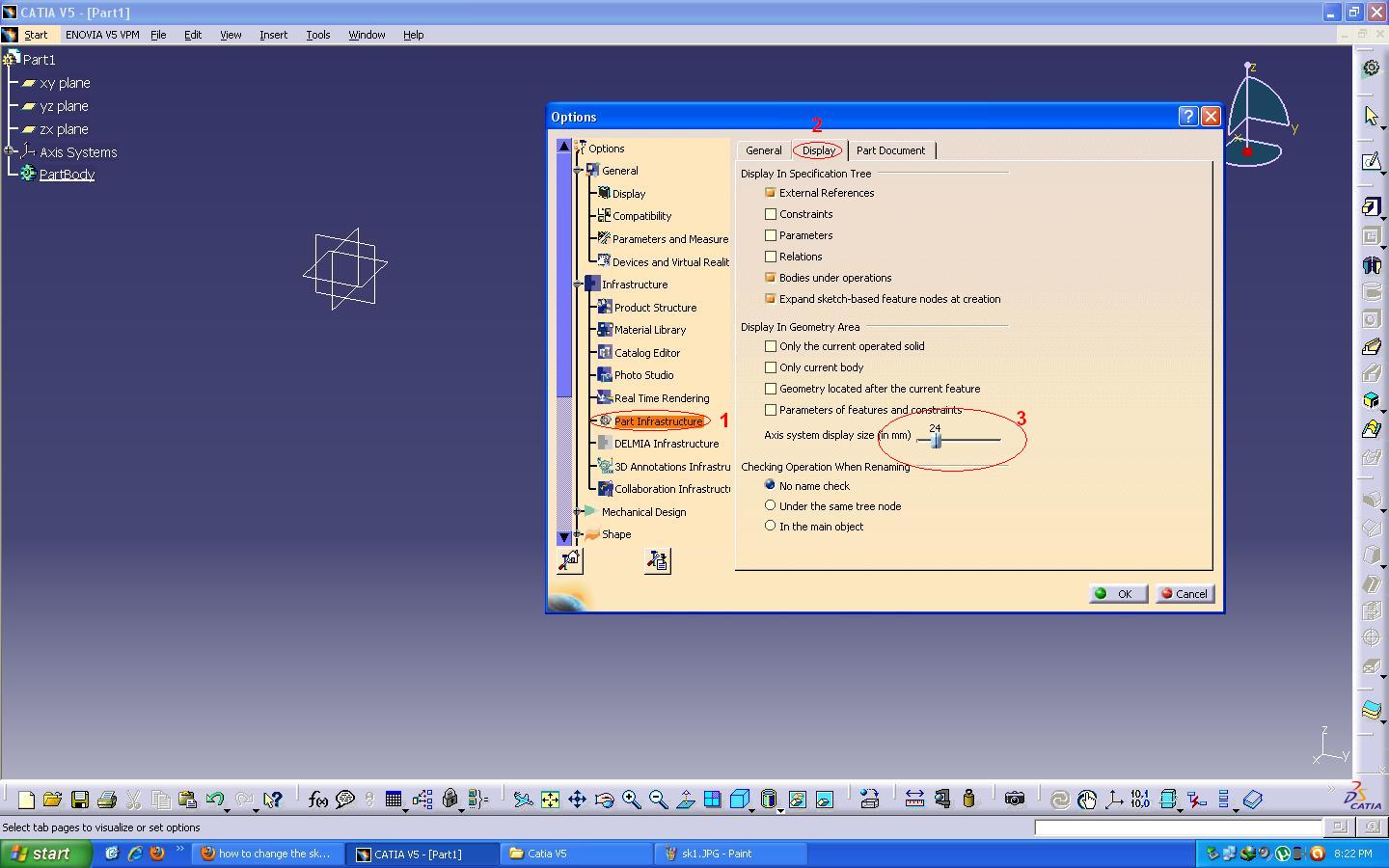The height and width of the screenshot is (868, 1389).
Task: Click the axis system display size slider
Action: coord(936,440)
